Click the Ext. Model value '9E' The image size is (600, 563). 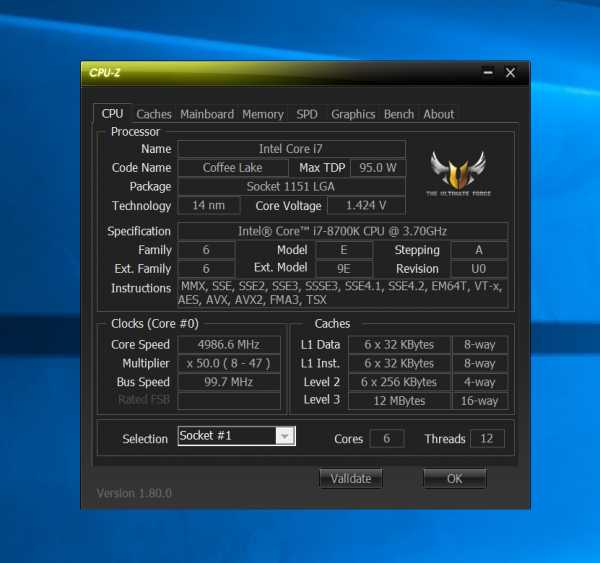pyautogui.click(x=344, y=269)
